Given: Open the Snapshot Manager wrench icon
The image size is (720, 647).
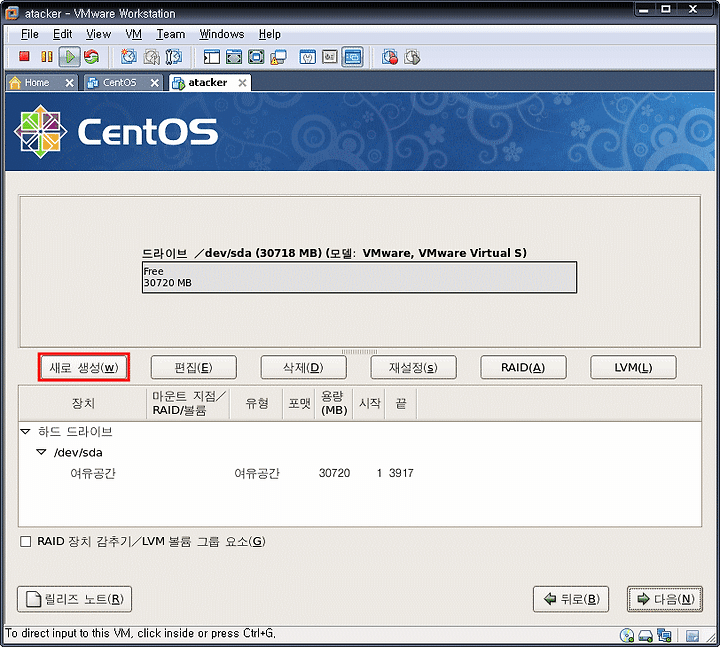Looking at the screenshot, I should (174, 57).
